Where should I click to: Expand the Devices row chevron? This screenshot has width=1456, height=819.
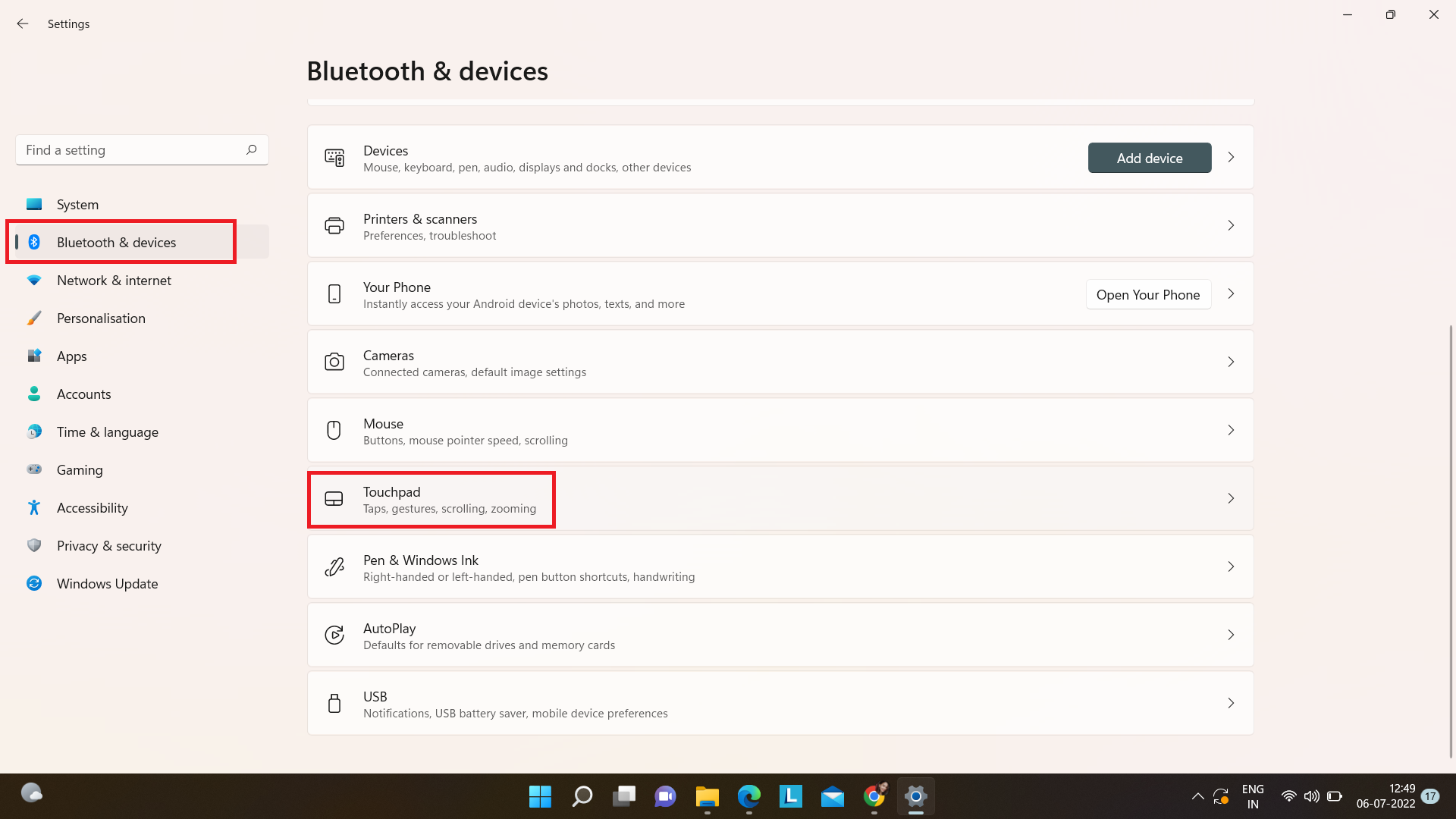click(x=1231, y=158)
